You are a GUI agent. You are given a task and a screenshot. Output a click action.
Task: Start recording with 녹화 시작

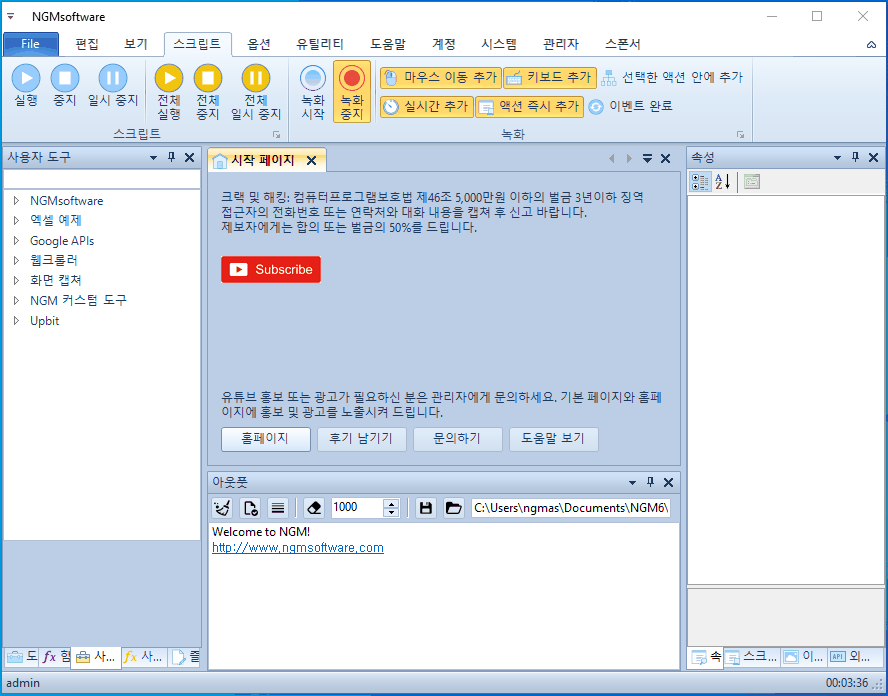pos(313,92)
